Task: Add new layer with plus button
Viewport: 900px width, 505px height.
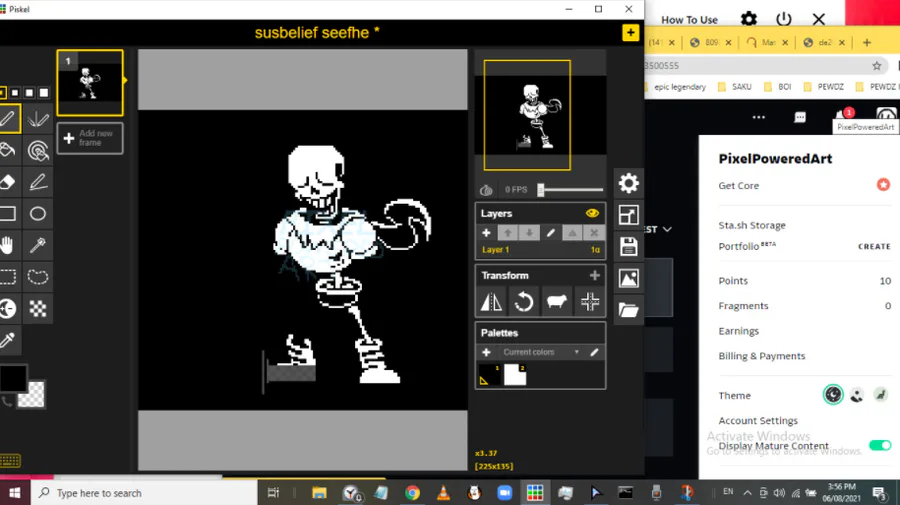Action: (x=486, y=233)
